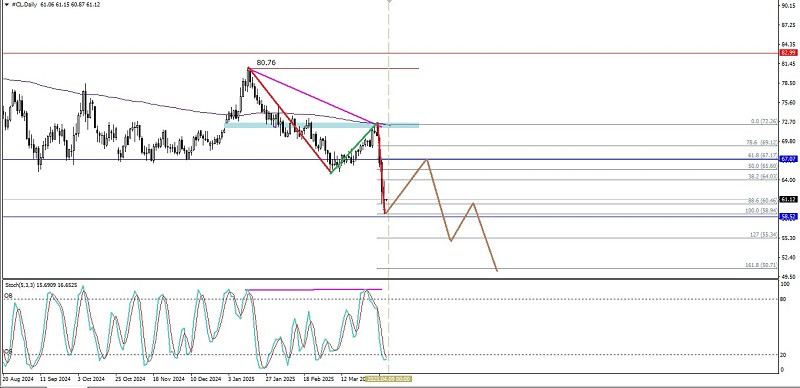
Task: Click the 25 Oct 2024 date label
Action: 131,379
